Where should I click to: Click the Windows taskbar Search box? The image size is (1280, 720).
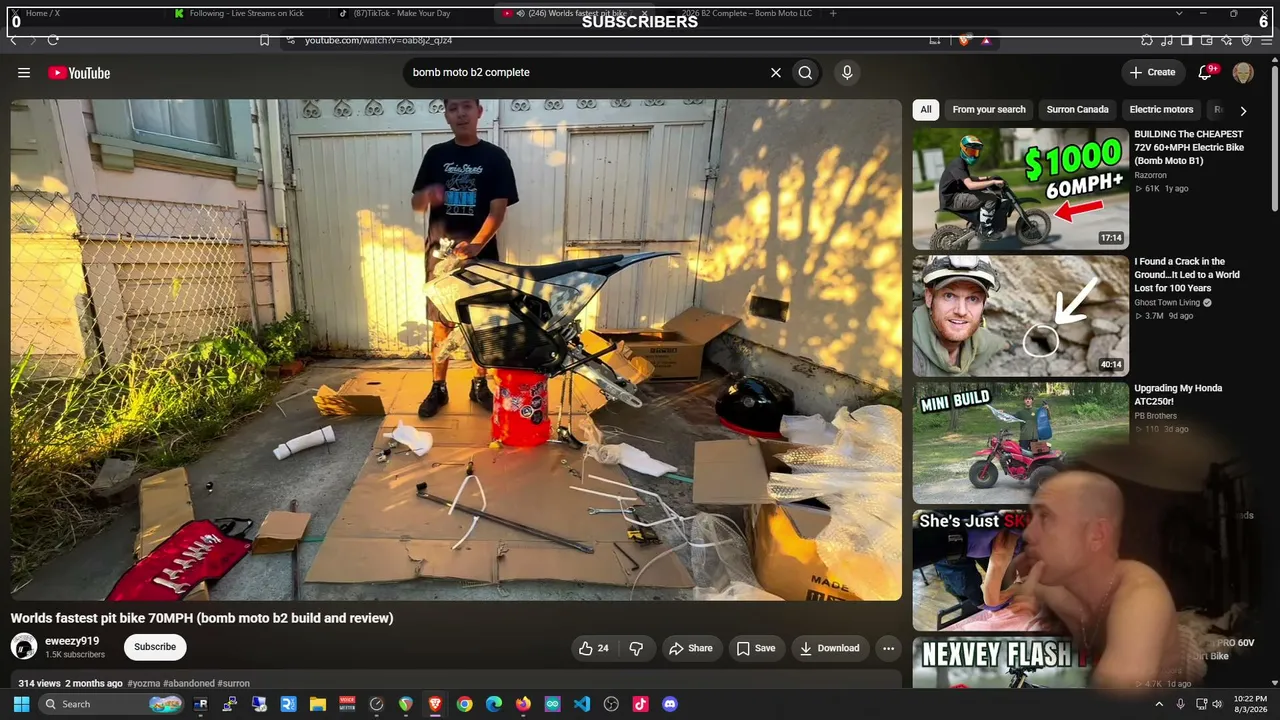[113, 704]
